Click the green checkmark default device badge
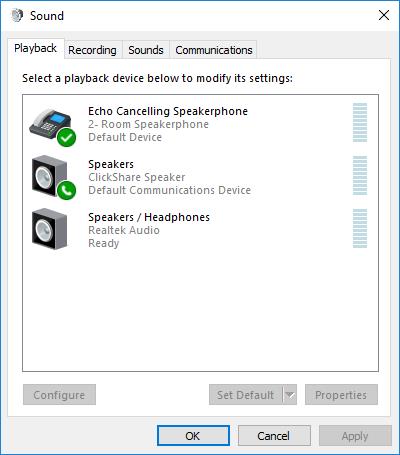Image resolution: width=400 pixels, height=455 pixels. [x=66, y=137]
